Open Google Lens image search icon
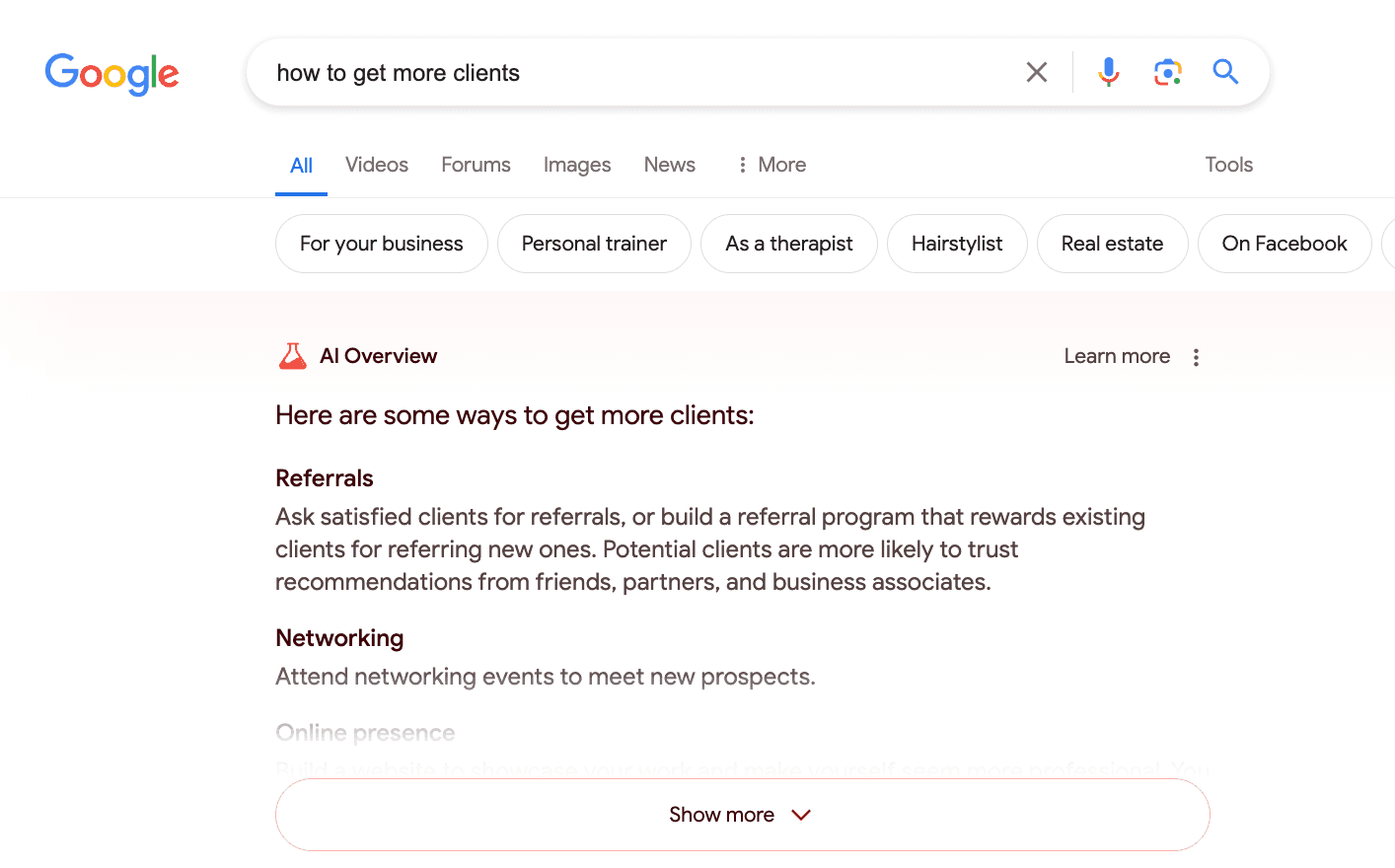The image size is (1395, 868). click(x=1168, y=72)
